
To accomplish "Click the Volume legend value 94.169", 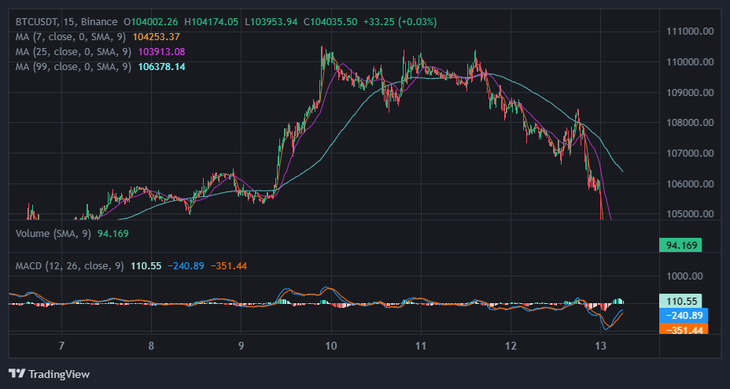I will point(113,234).
